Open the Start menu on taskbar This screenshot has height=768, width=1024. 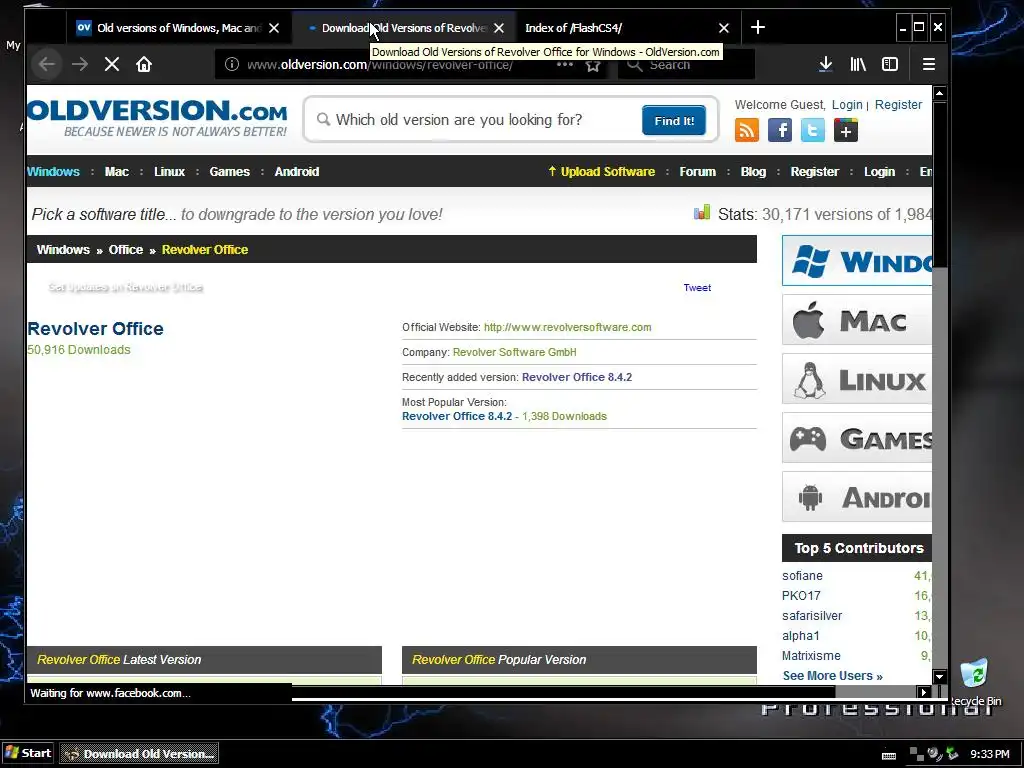click(27, 753)
